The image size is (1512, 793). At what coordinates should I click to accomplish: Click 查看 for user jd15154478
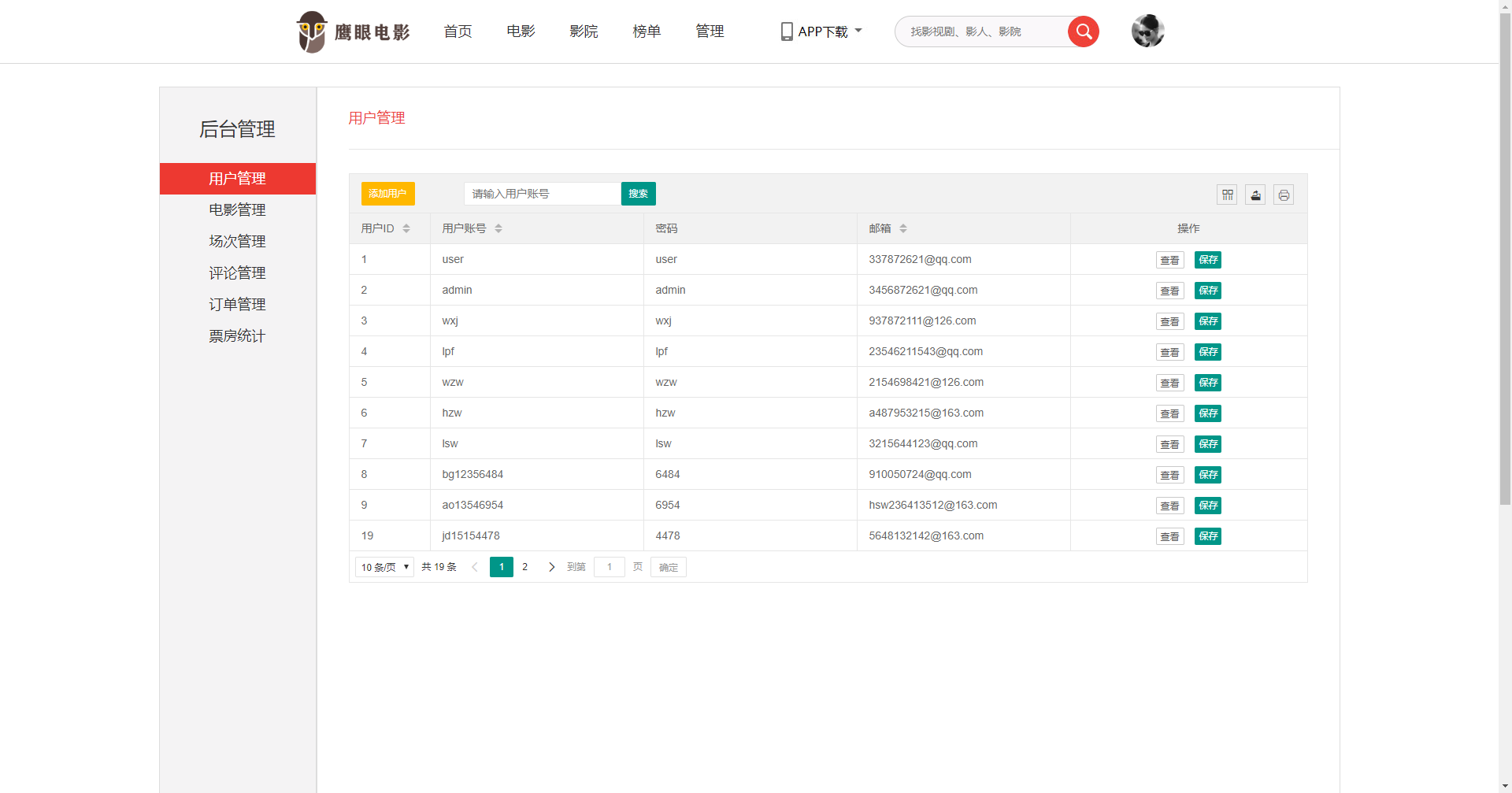1169,536
